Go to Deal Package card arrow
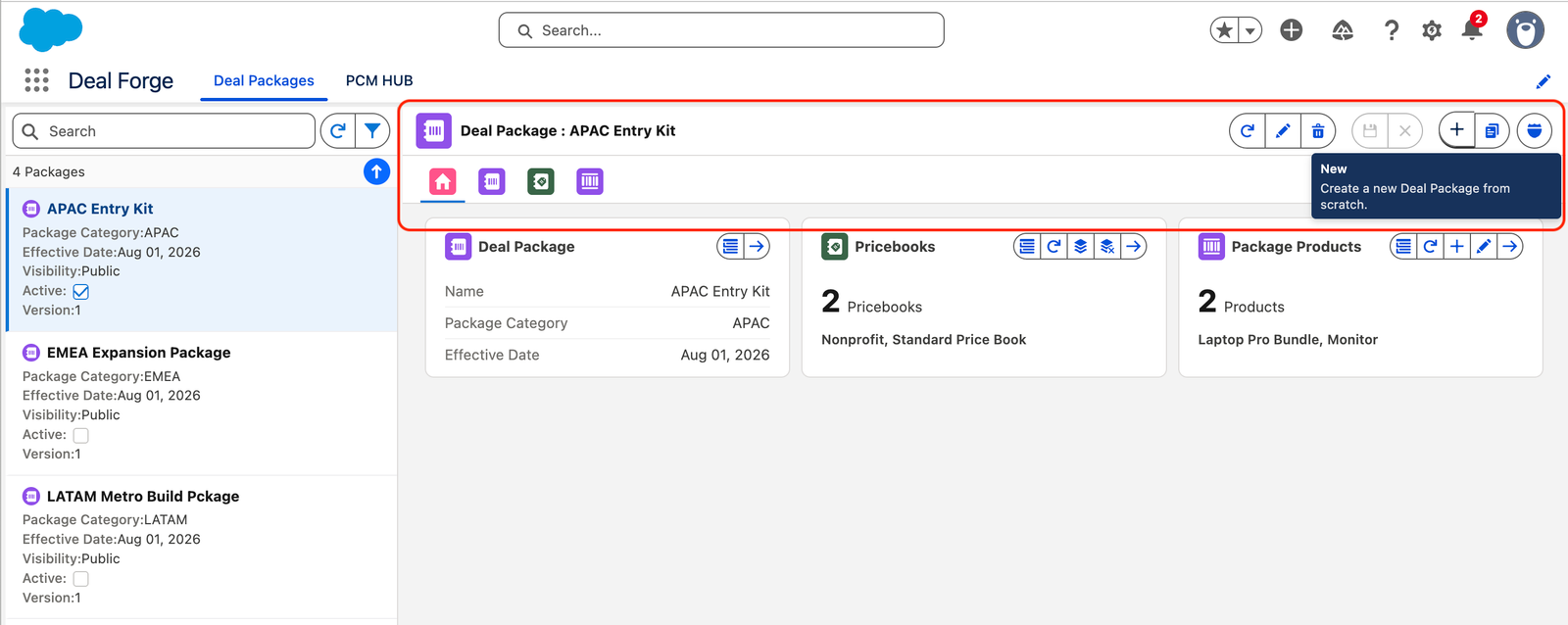The image size is (1568, 625). 757,247
